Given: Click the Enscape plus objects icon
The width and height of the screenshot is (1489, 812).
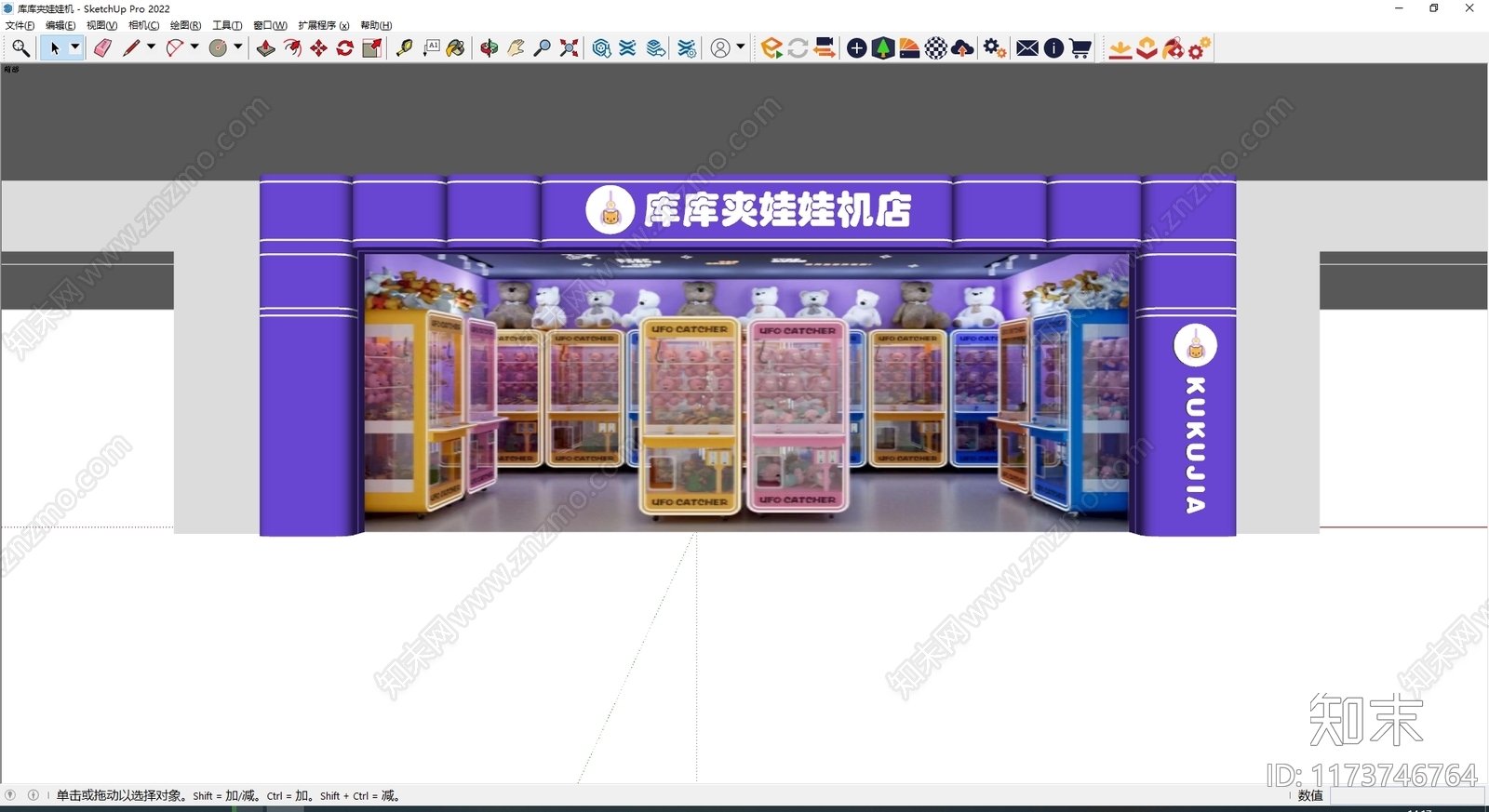Looking at the screenshot, I should tap(857, 48).
